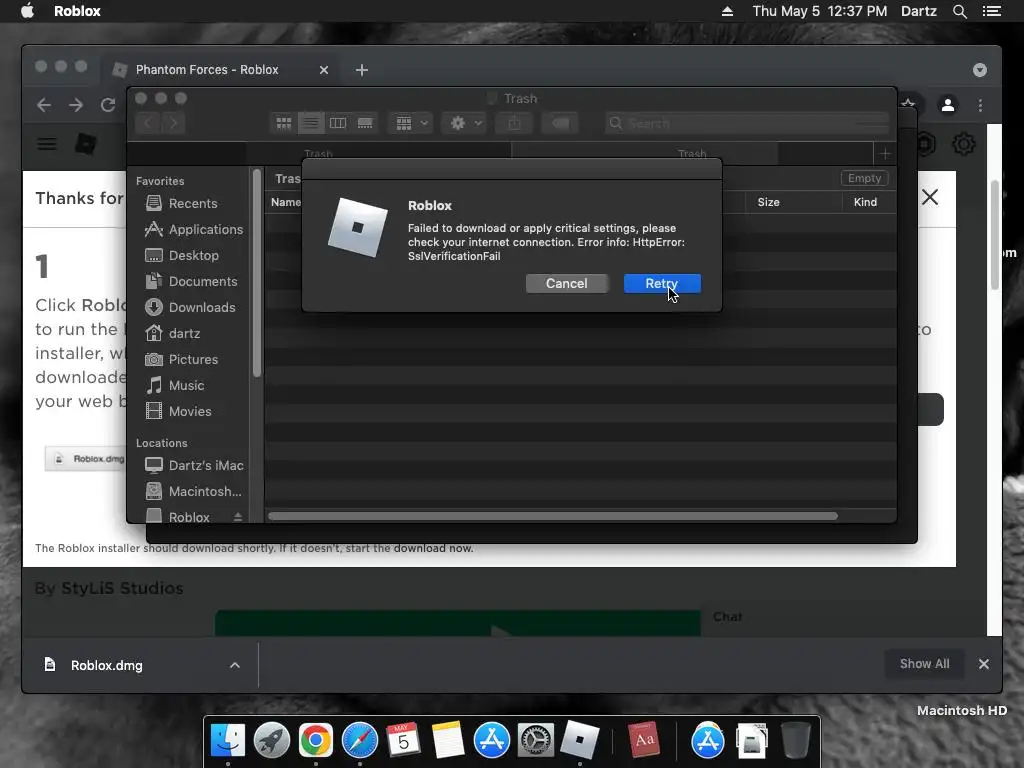Click the Finder Share toolbar button
The height and width of the screenshot is (768, 1024).
tap(515, 123)
